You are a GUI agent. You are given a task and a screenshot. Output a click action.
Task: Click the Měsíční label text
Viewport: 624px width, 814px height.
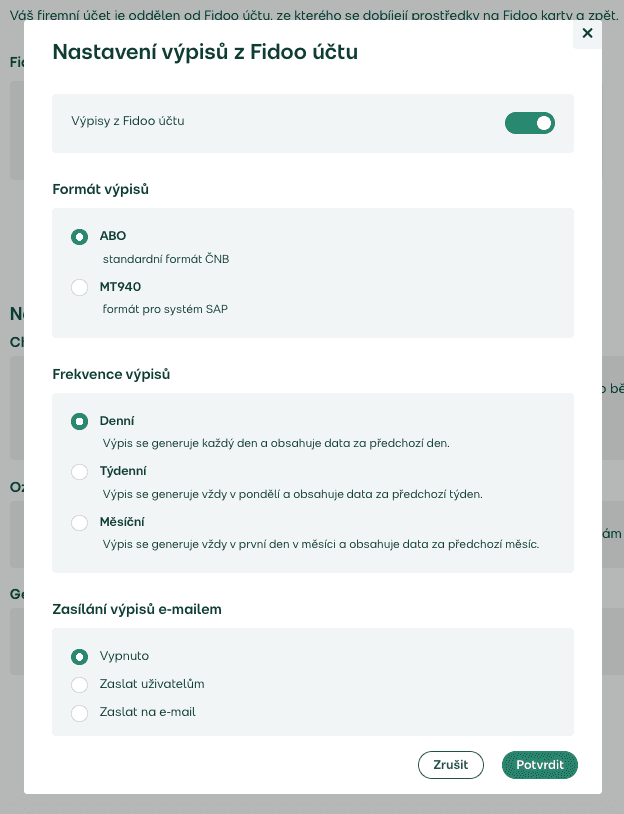pos(122,522)
